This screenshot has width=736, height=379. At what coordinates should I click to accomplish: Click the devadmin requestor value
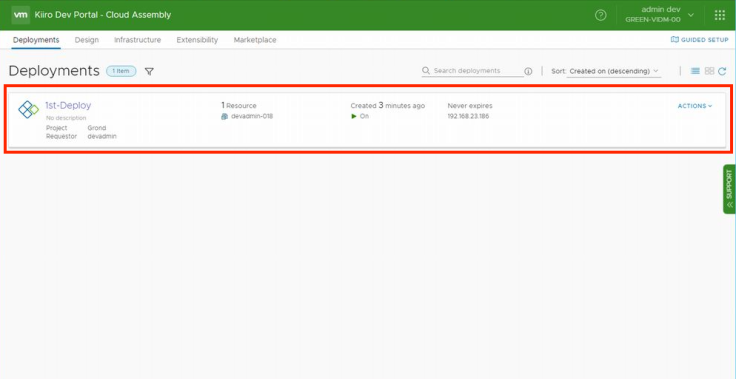coord(102,136)
